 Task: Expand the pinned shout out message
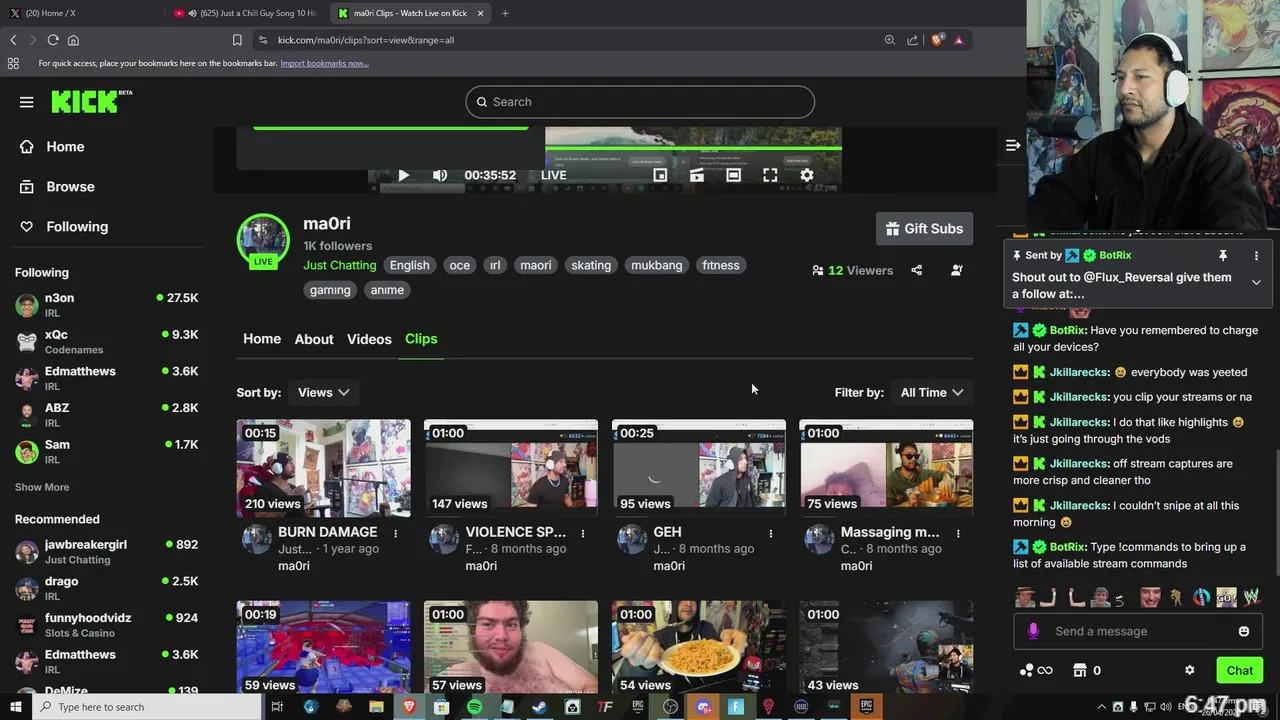pyautogui.click(x=1256, y=283)
